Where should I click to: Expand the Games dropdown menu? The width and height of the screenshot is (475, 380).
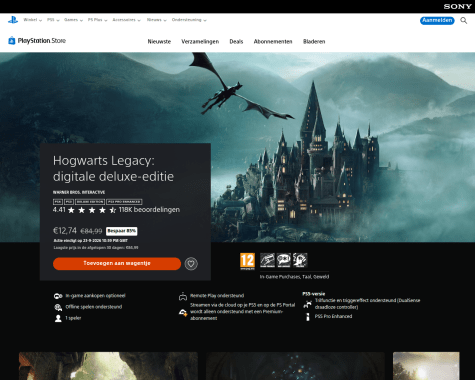point(73,20)
